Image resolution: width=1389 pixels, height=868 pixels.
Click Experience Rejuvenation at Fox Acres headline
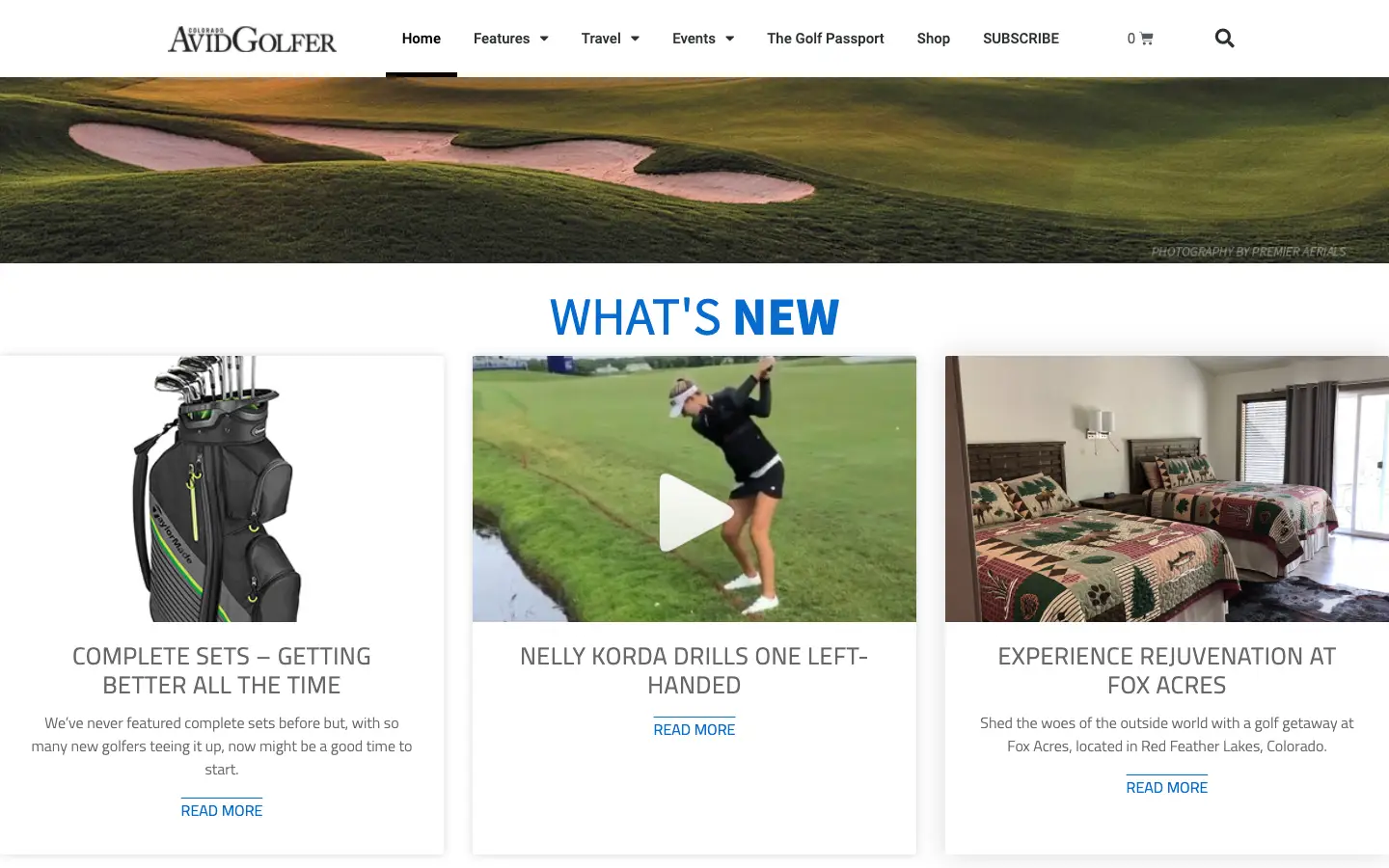1167,670
